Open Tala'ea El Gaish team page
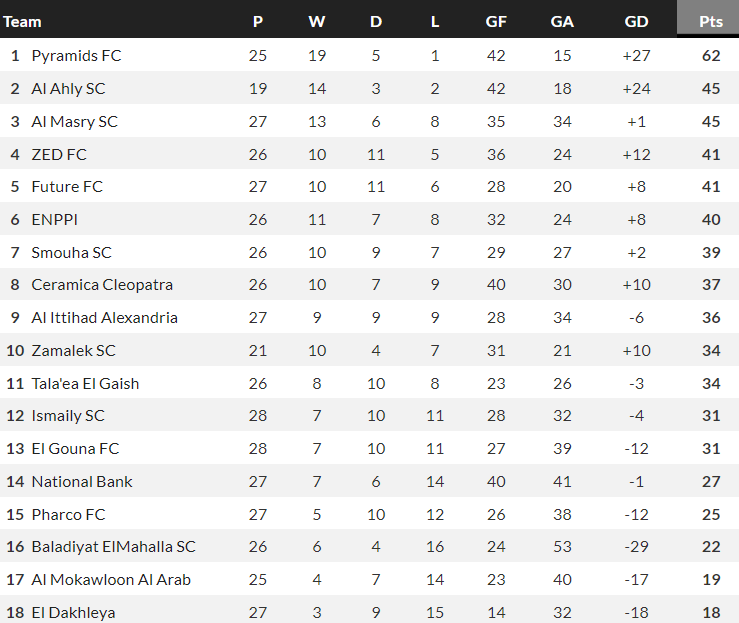739x623 pixels. [x=85, y=383]
